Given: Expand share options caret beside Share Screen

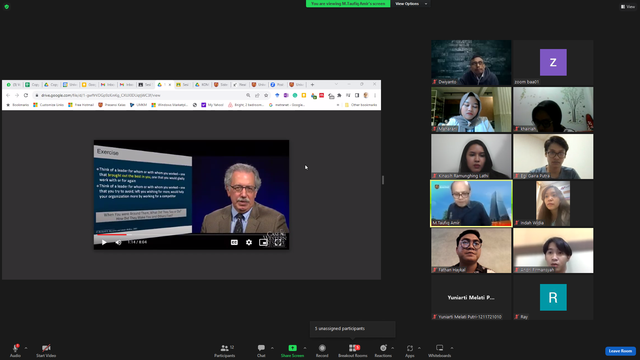Looking at the screenshot, I should click(305, 348).
